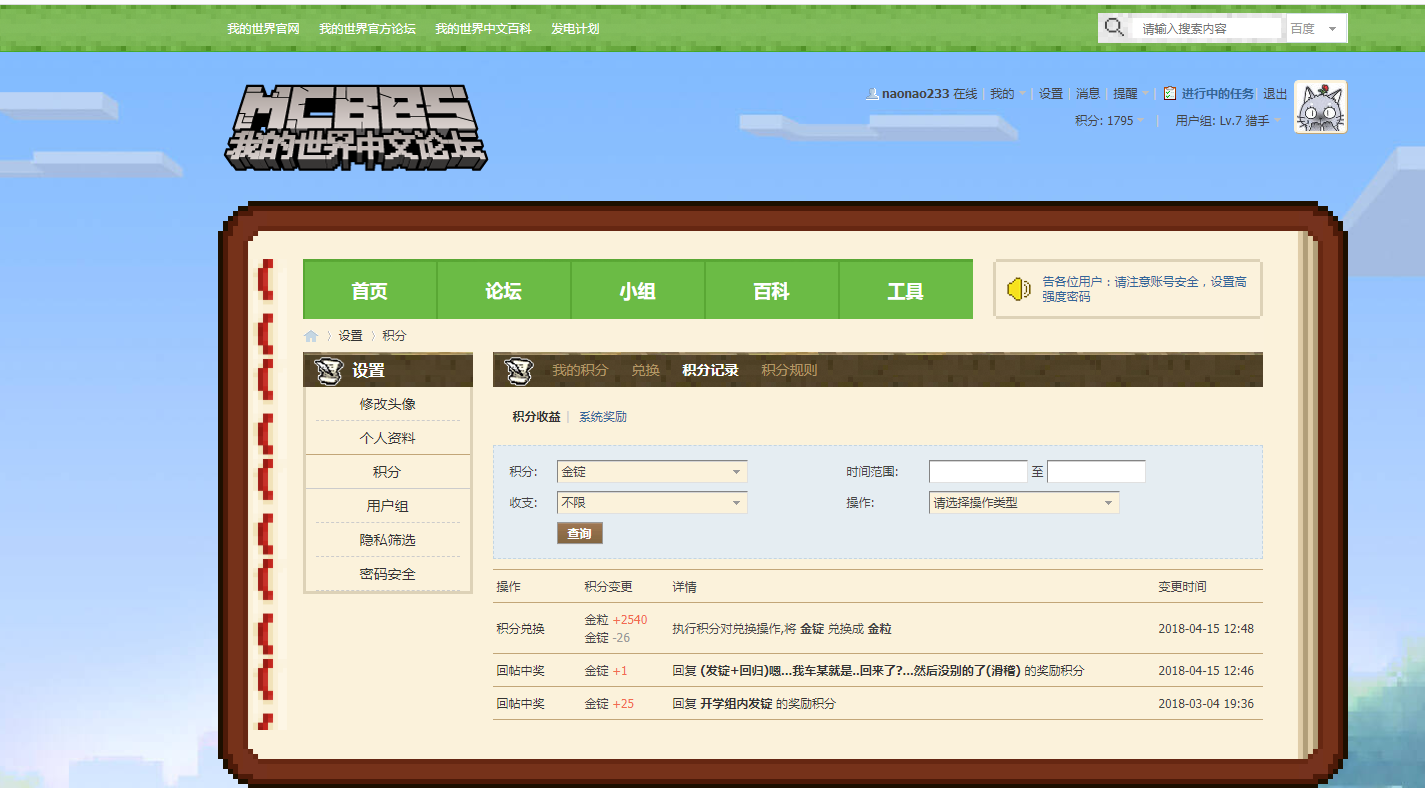
Task: Expand the 用户组 Lv.7 猎手 dropdown
Action: click(1228, 120)
